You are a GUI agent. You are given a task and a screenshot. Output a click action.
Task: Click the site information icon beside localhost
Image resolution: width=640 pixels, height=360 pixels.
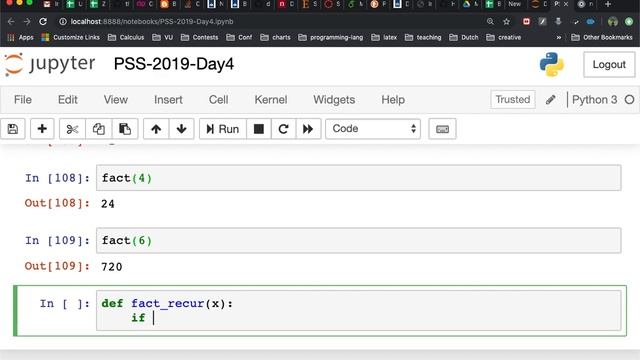pos(62,22)
